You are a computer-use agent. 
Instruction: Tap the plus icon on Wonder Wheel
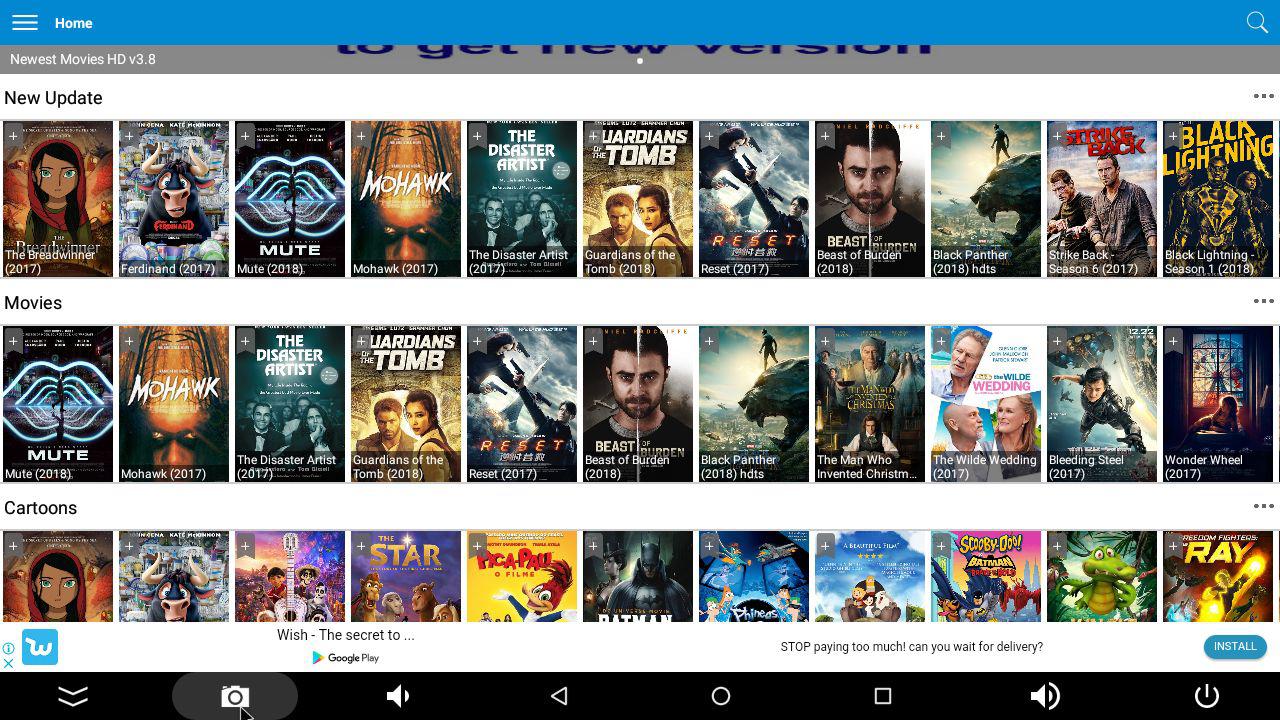pyautogui.click(x=1173, y=341)
